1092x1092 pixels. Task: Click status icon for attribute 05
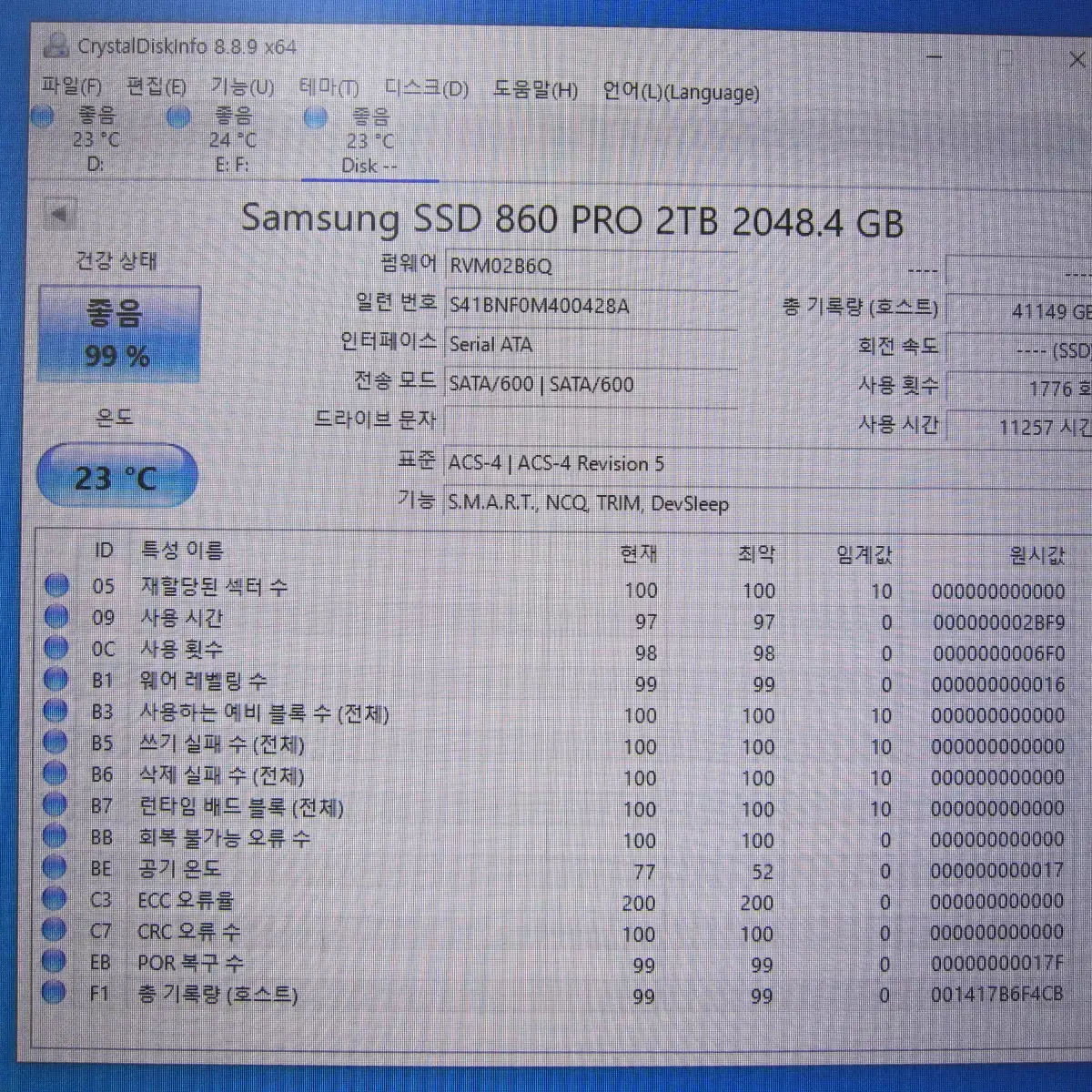coord(56,585)
